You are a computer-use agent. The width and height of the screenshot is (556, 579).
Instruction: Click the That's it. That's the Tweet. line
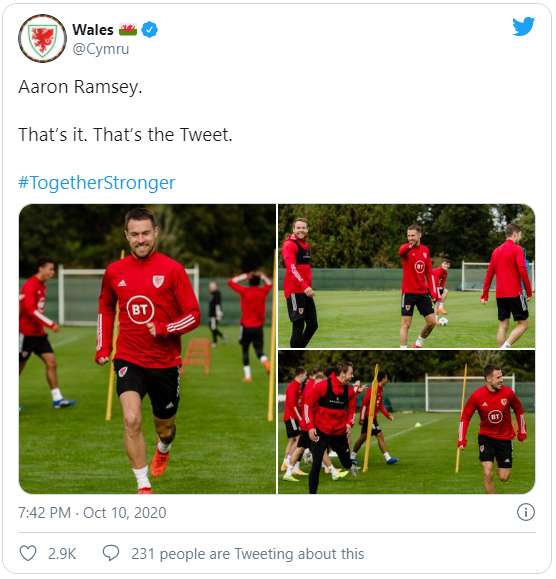pos(125,134)
